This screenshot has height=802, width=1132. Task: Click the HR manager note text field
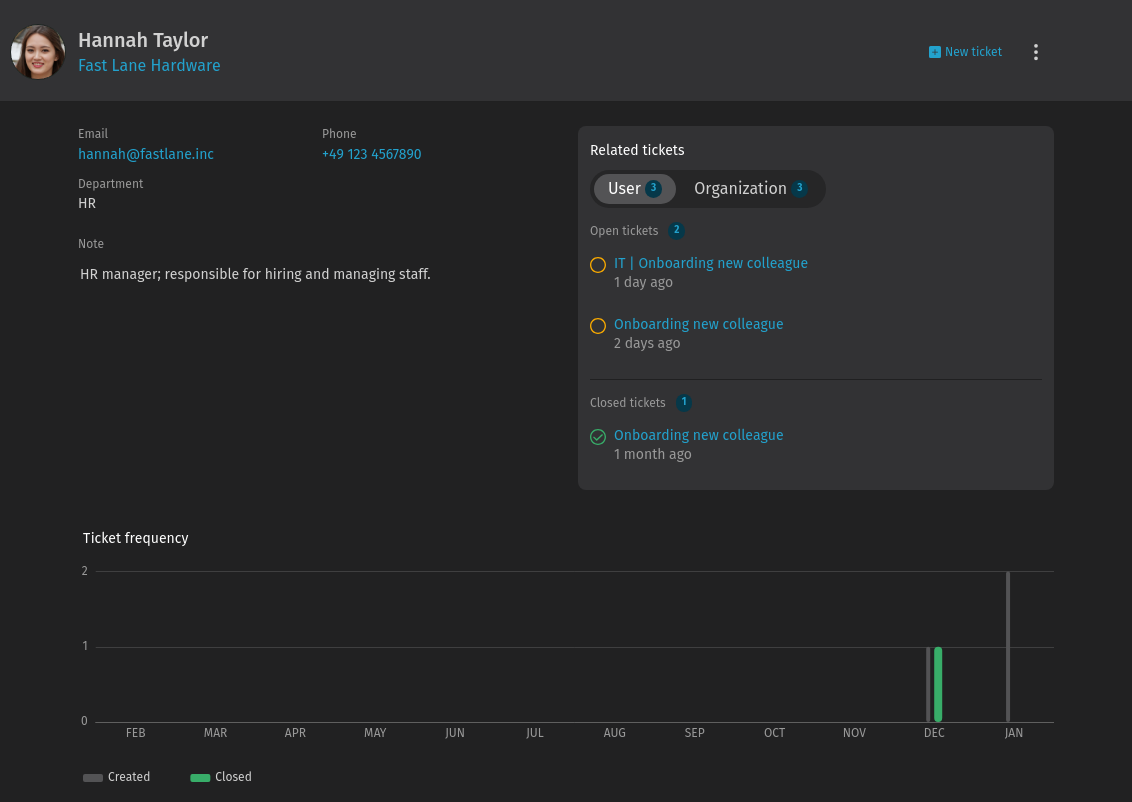(x=255, y=274)
